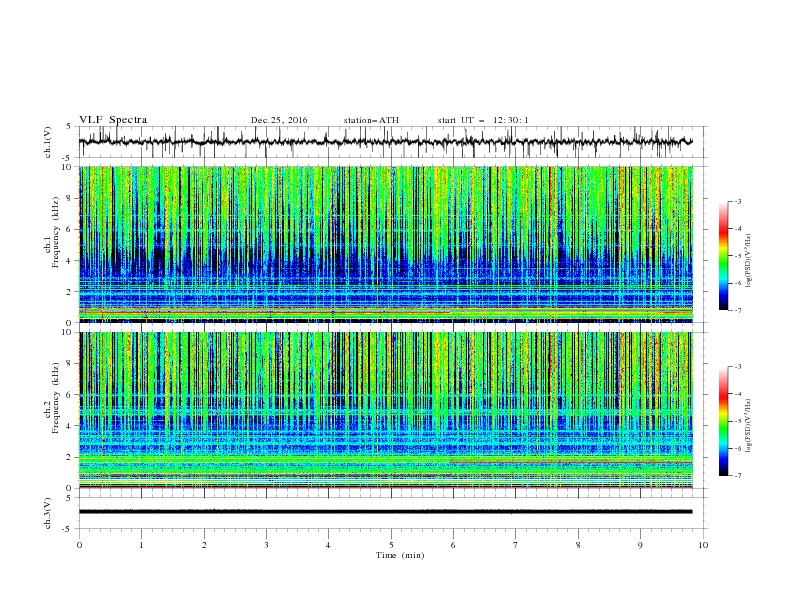This screenshot has width=792, height=612.
Task: Click the ch.2 spectrogram plot
Action: pyautogui.click(x=385, y=410)
